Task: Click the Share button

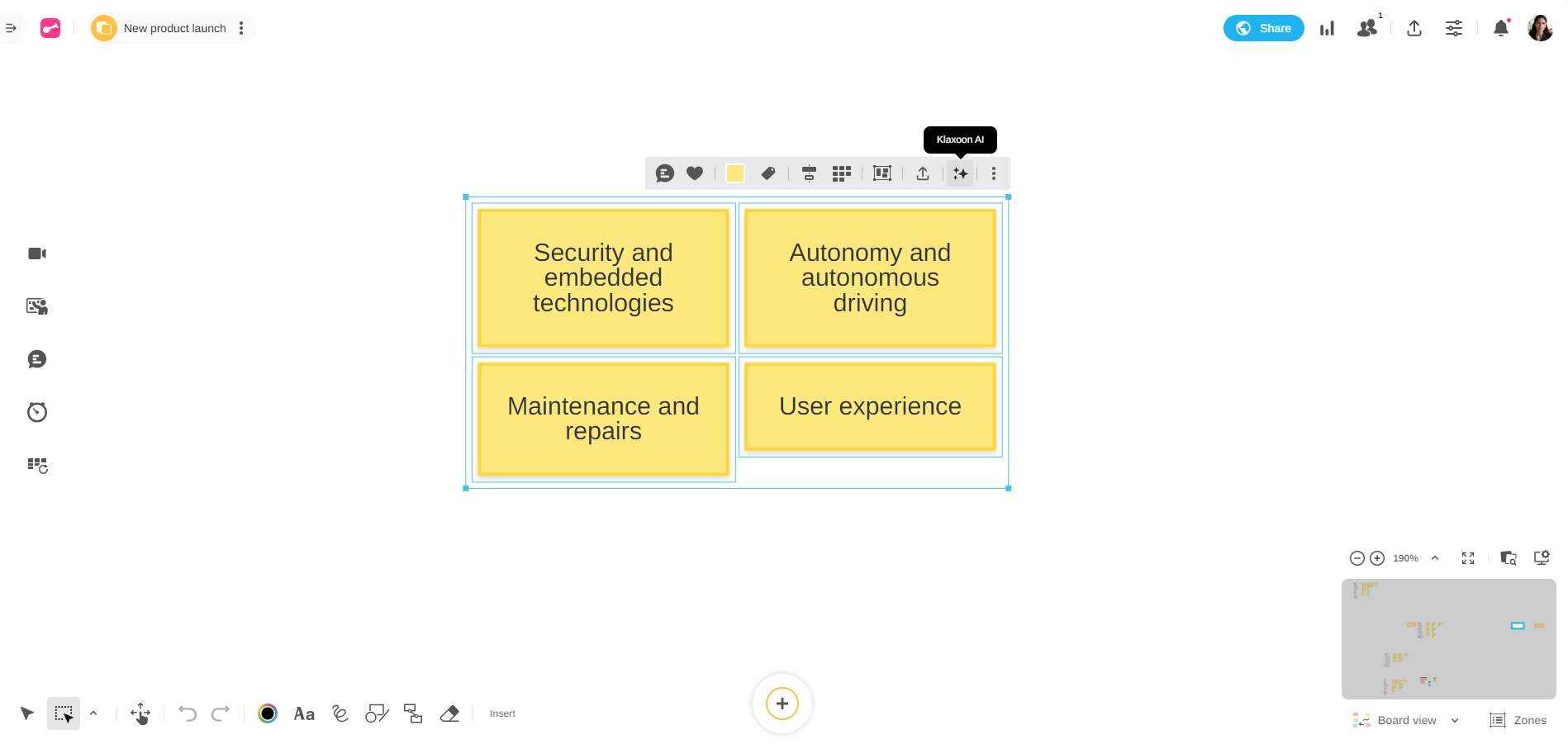Action: 1263,28
